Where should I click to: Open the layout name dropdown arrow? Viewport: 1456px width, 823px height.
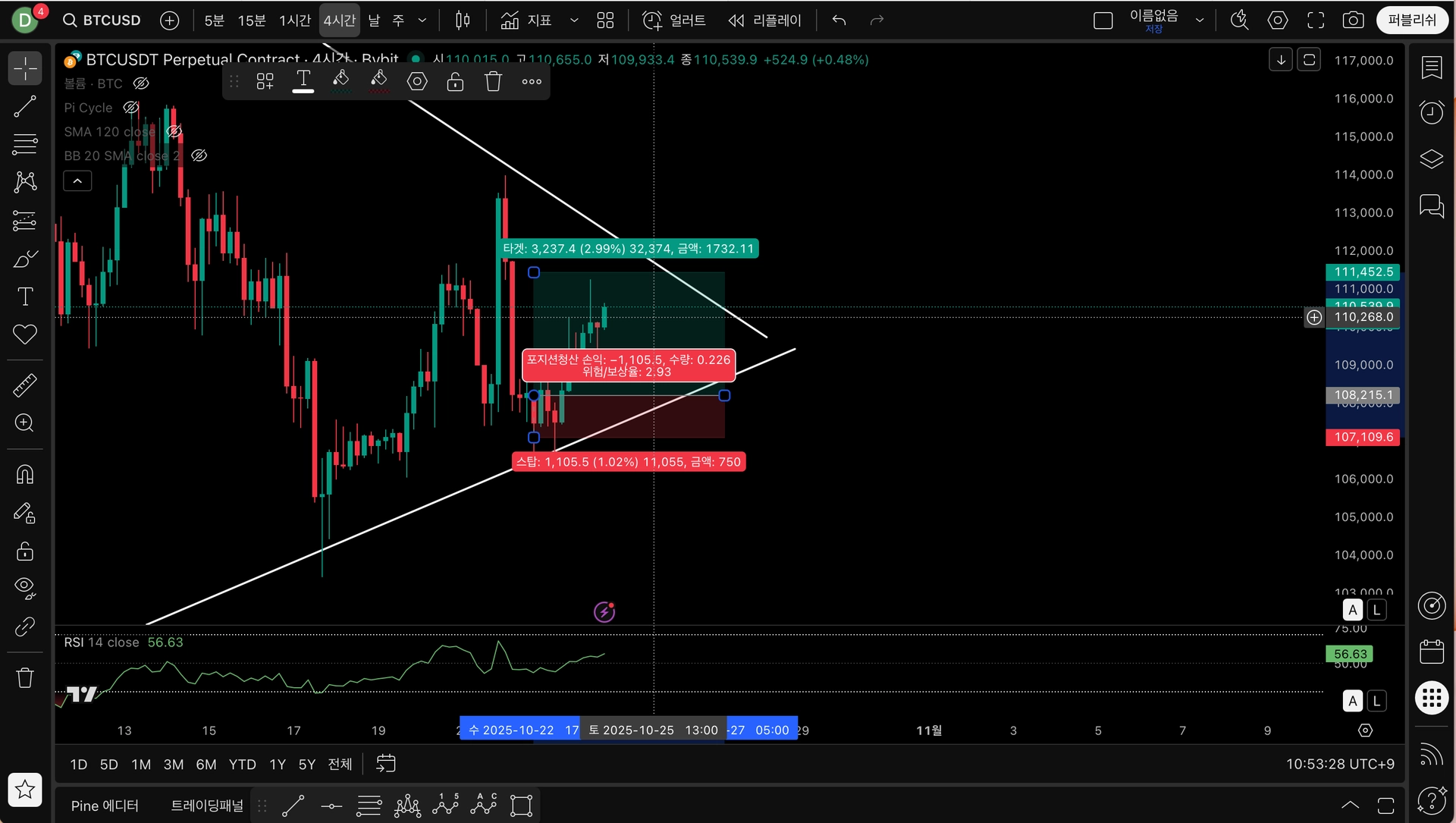[1200, 20]
